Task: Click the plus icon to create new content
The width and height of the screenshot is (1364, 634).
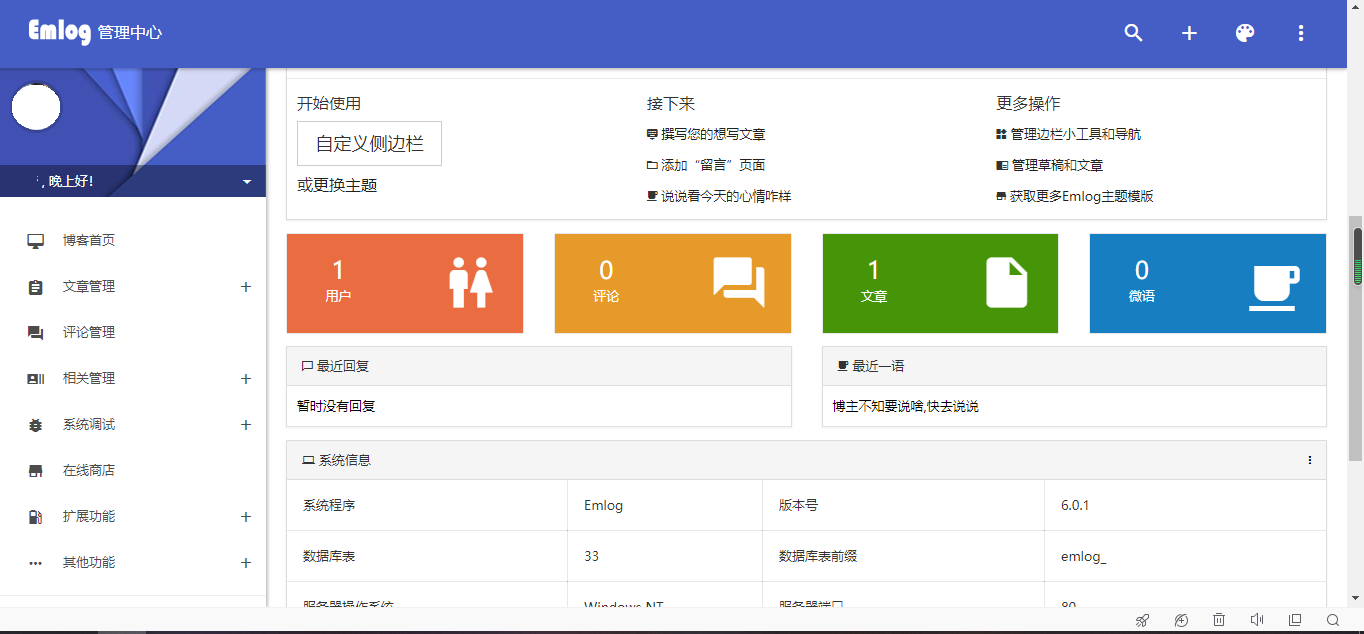Action: click(x=1189, y=33)
